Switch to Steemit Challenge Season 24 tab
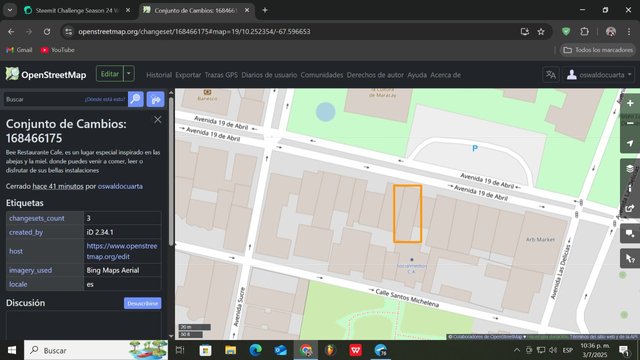This screenshot has height=360, width=640. point(77,11)
